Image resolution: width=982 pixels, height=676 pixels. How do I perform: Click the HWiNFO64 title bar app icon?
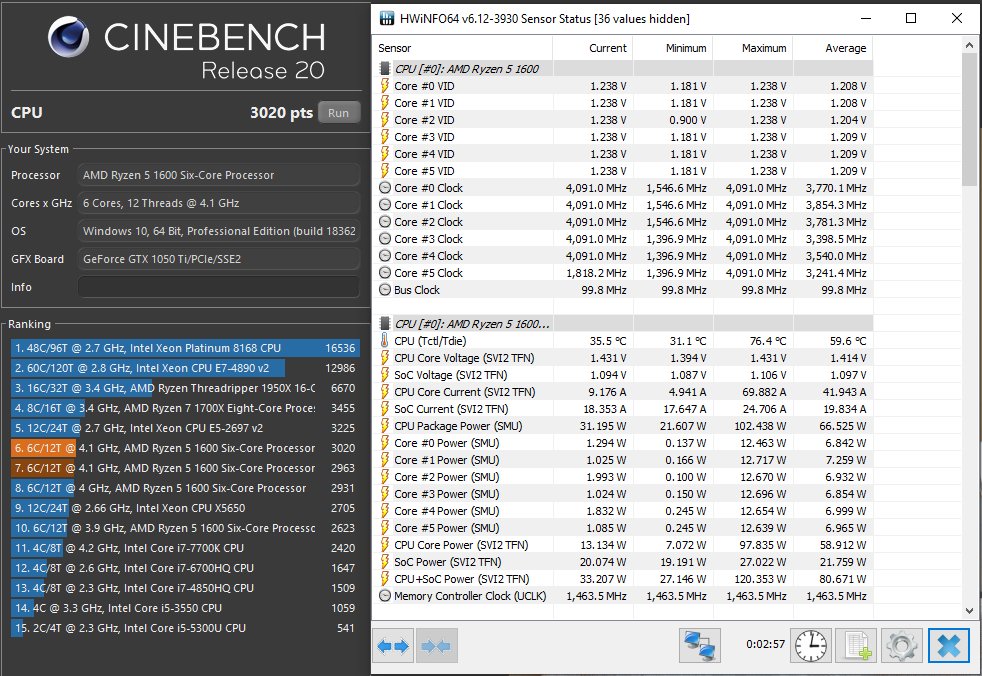click(387, 18)
